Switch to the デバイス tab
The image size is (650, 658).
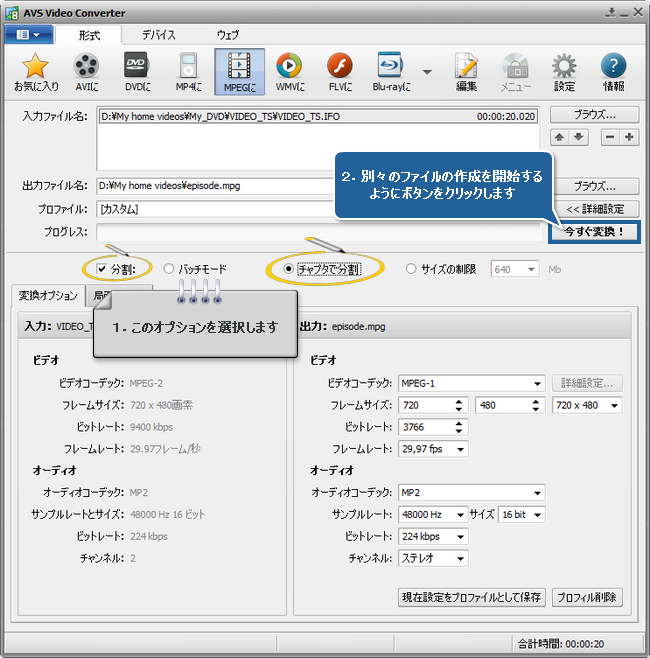pyautogui.click(x=159, y=35)
